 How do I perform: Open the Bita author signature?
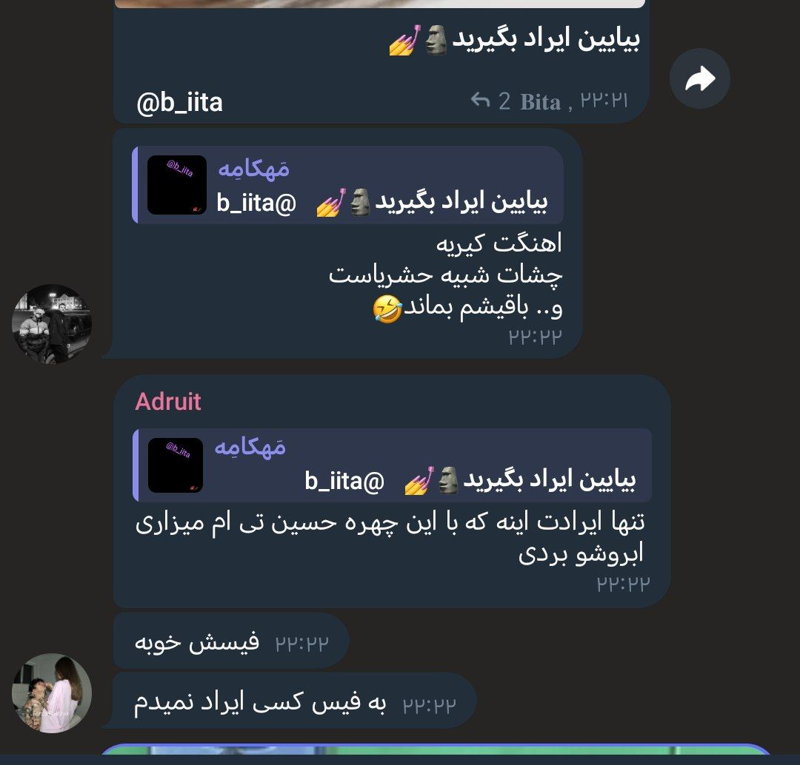click(x=540, y=102)
